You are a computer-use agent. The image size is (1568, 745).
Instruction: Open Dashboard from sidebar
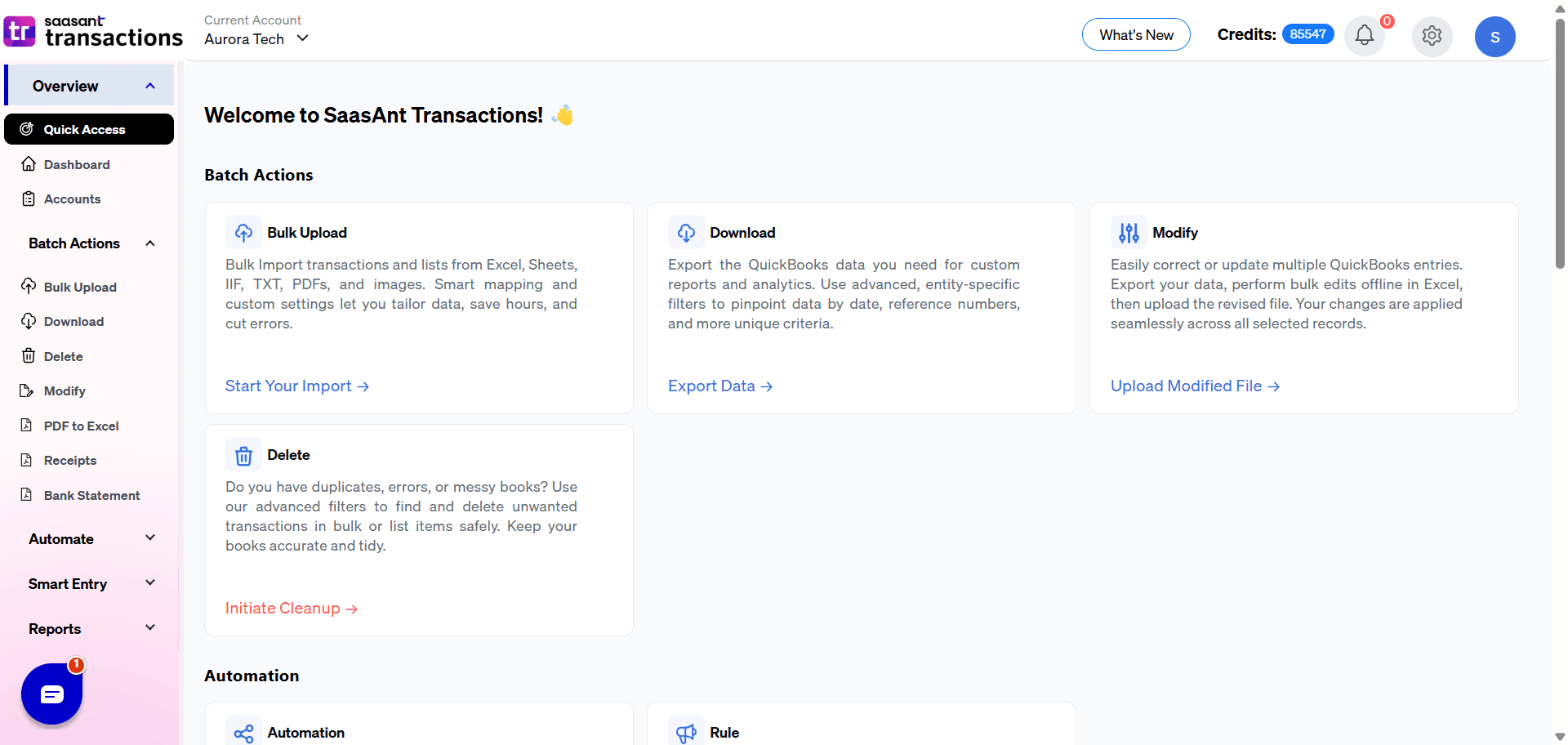click(77, 164)
